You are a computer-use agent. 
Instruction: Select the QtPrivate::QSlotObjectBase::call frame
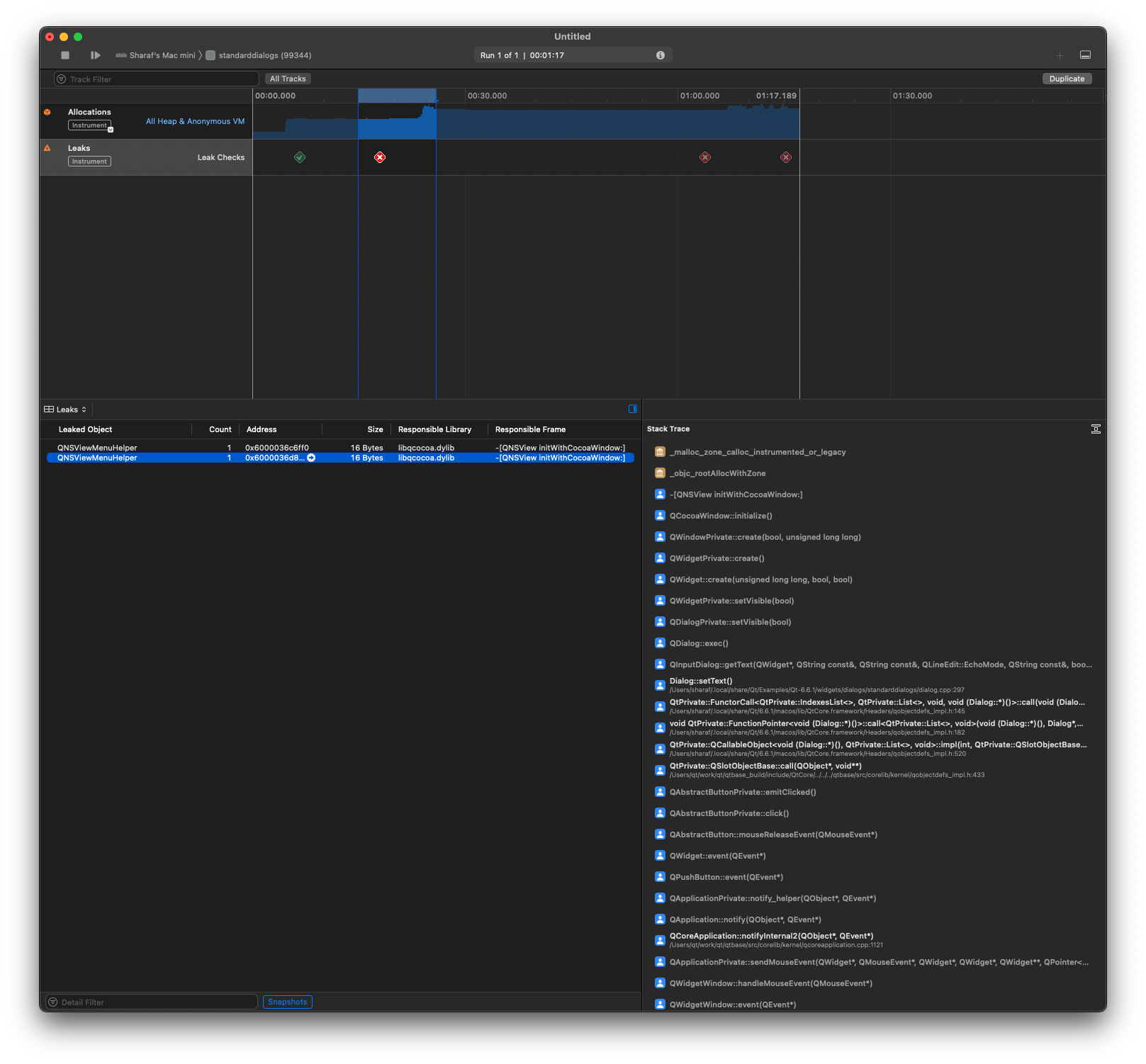[827, 770]
